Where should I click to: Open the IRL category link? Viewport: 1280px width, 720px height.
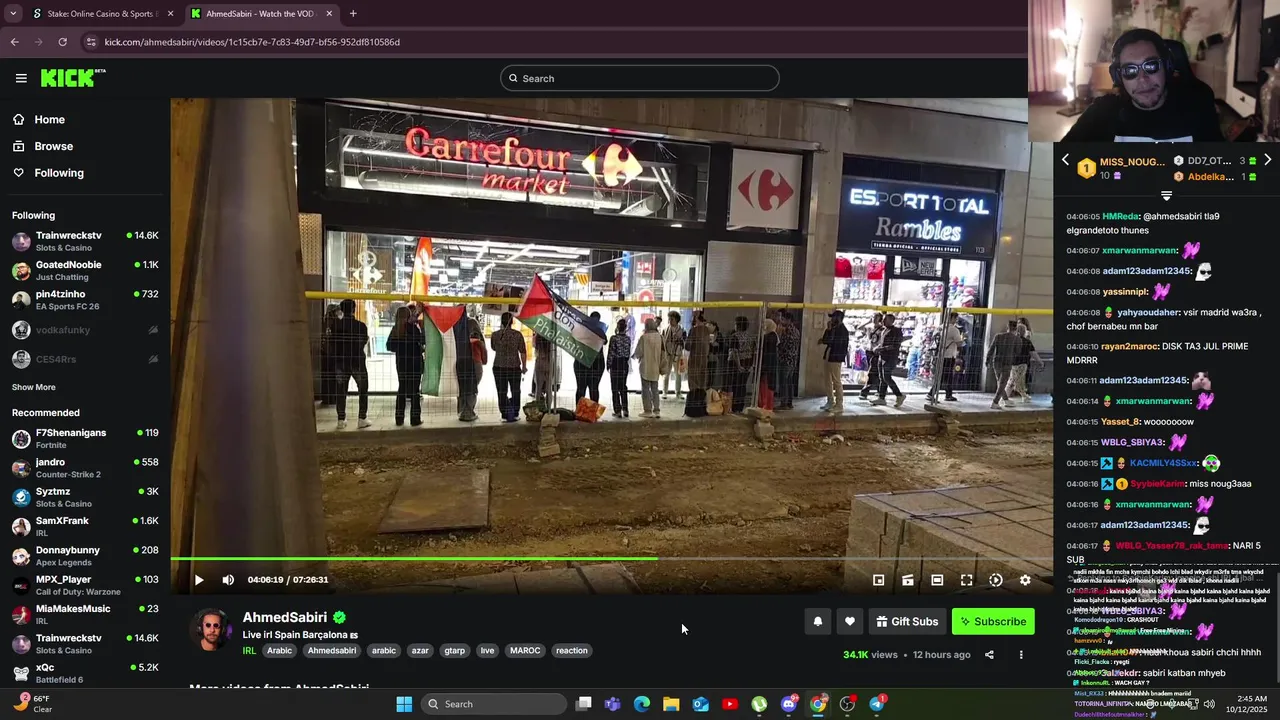pyautogui.click(x=249, y=650)
